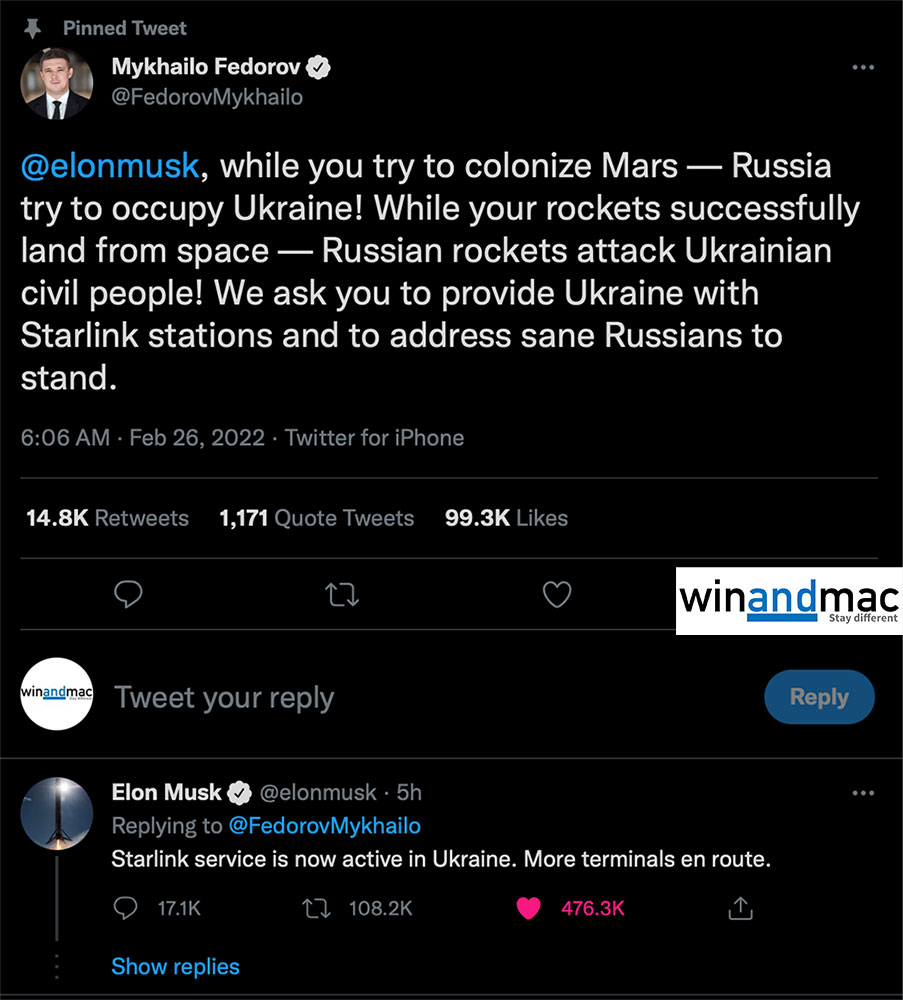This screenshot has height=1000, width=903.
Task: Open the more options menu on Fedorov's tweet
Action: click(x=862, y=68)
